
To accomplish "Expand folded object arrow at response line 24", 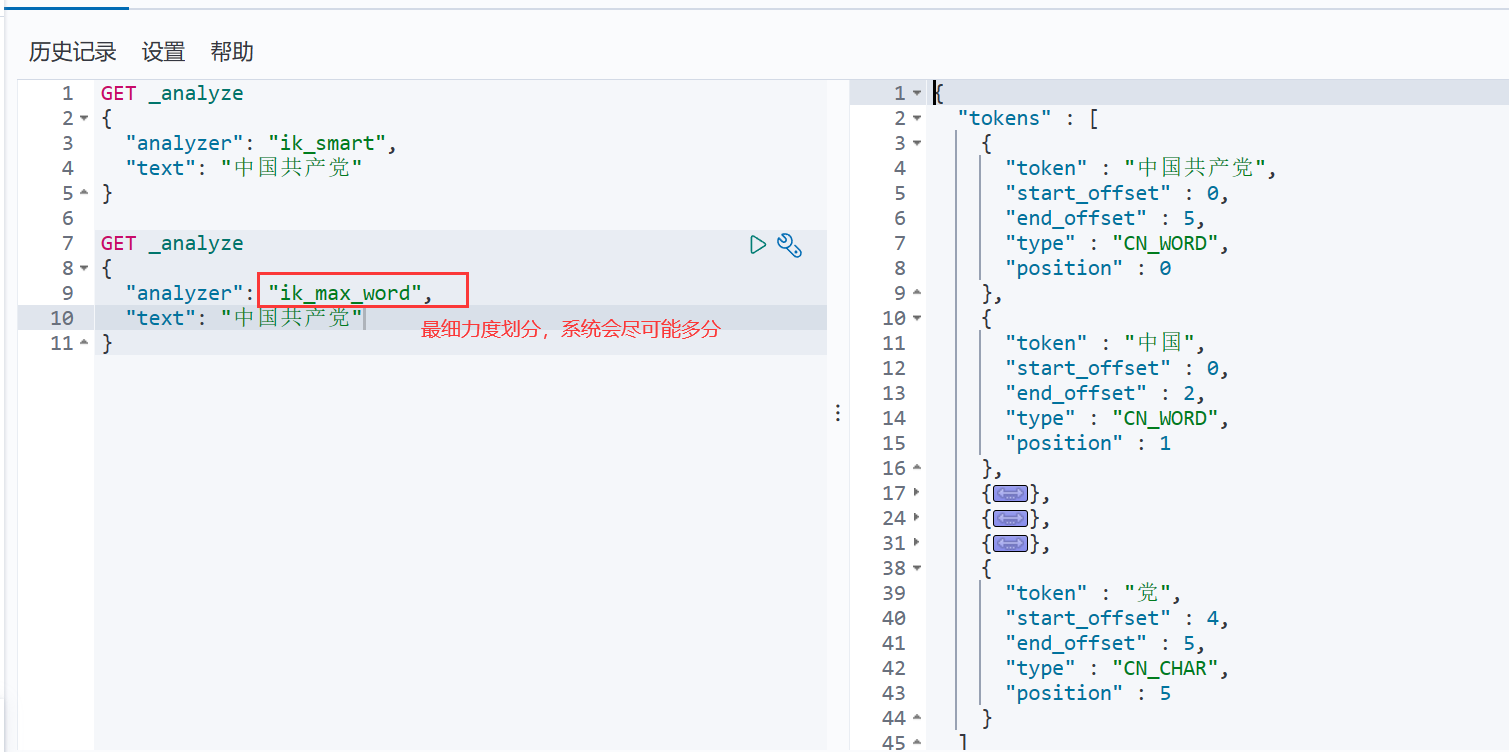I will coord(917,519).
